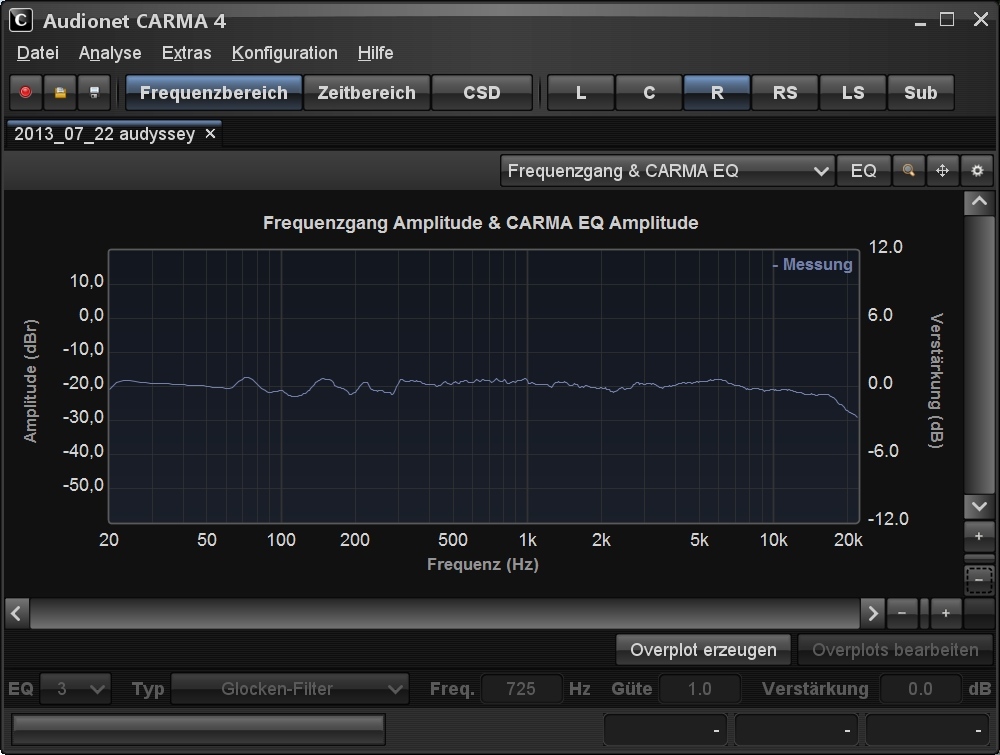Expand the EQ number dropdown
This screenshot has width=1000, height=755.
75,689
